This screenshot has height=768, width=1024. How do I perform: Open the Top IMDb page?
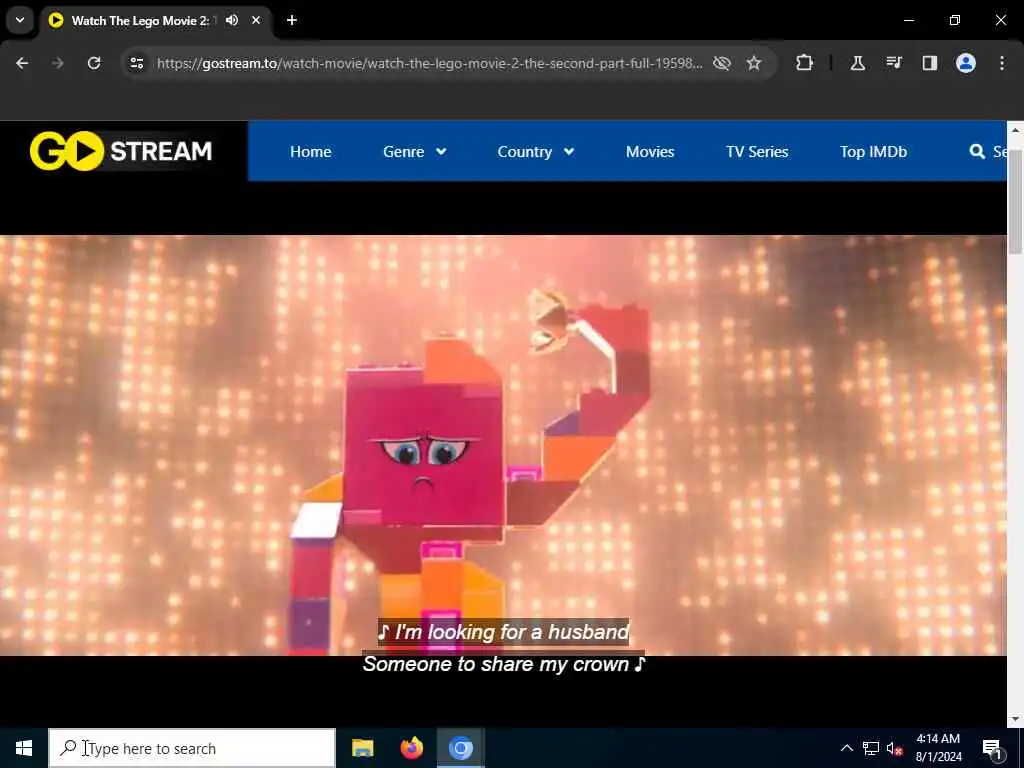873,152
